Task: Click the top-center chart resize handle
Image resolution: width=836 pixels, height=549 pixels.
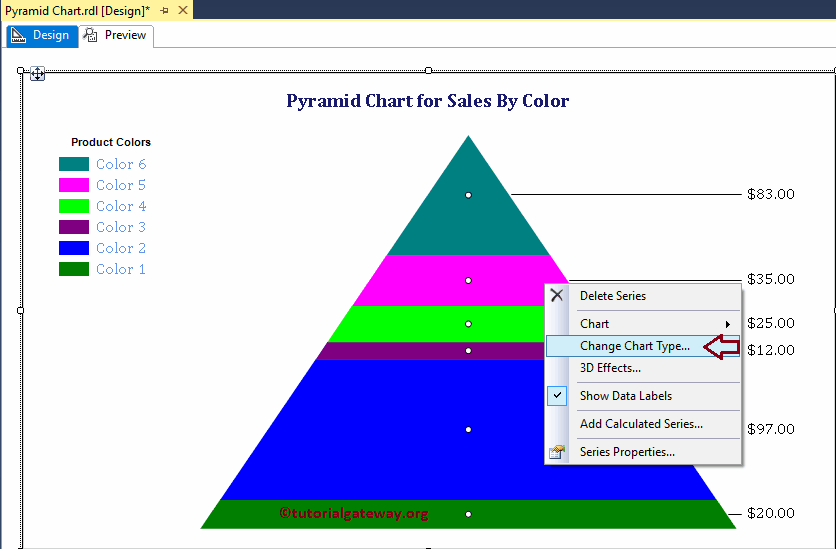Action: (428, 70)
